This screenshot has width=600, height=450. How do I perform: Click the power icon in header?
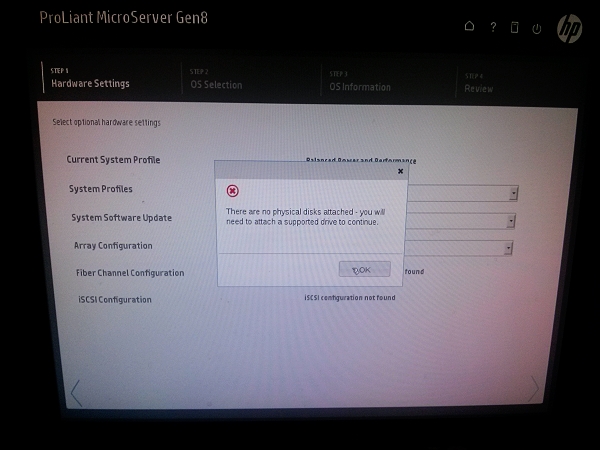[x=537, y=29]
